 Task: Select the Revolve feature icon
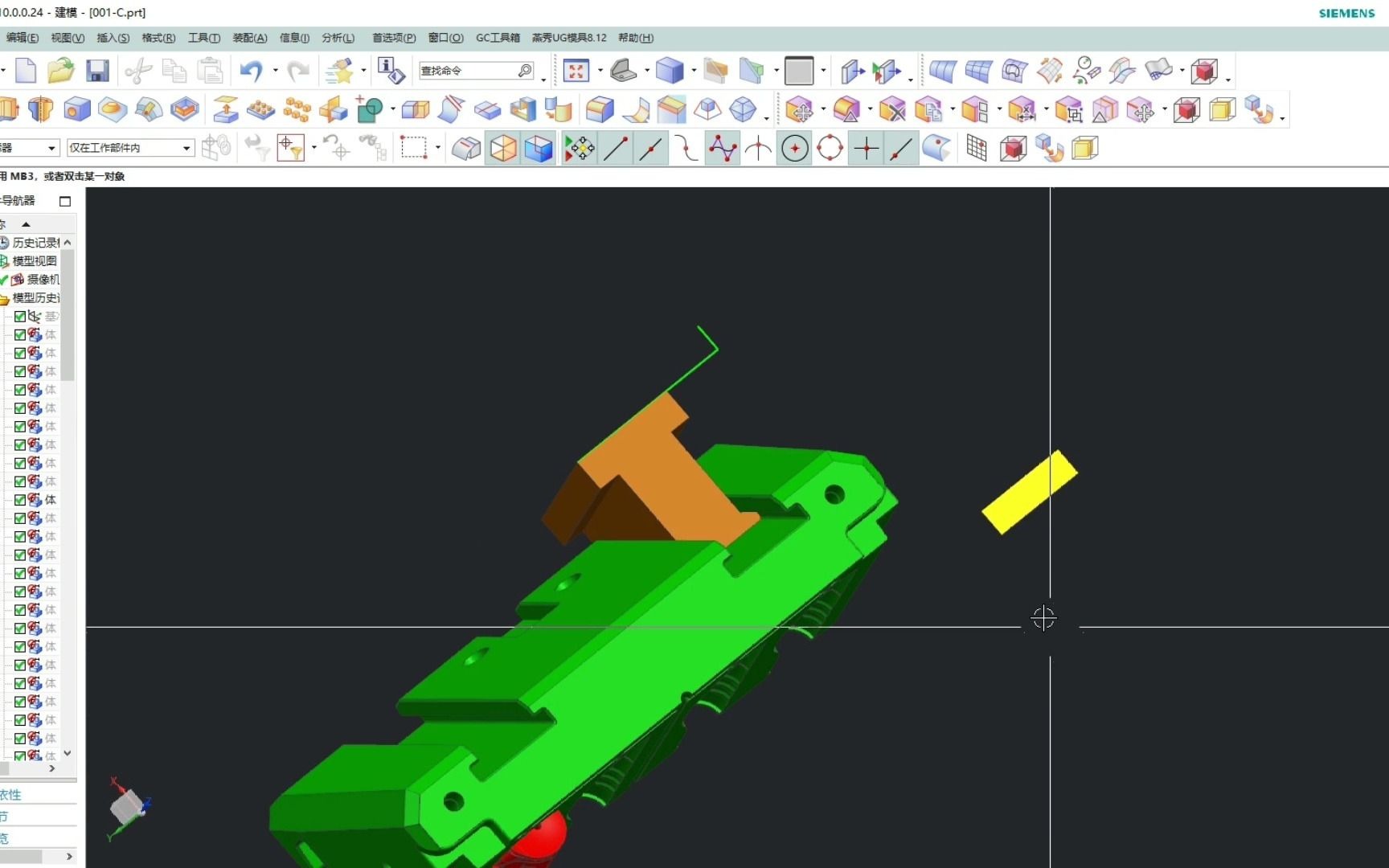[40, 109]
